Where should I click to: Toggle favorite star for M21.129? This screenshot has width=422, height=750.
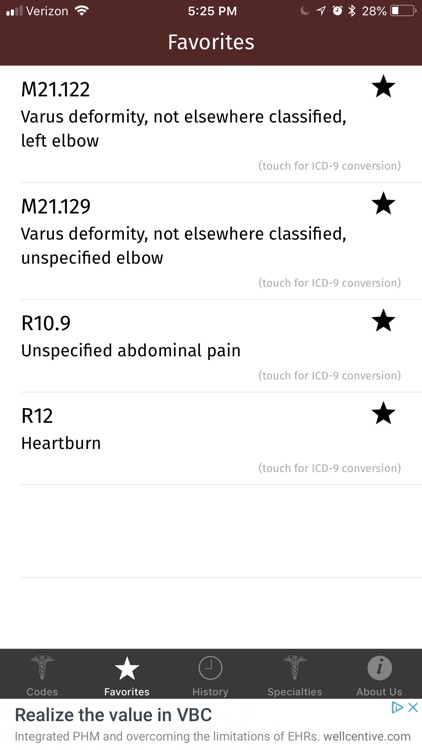coord(383,204)
